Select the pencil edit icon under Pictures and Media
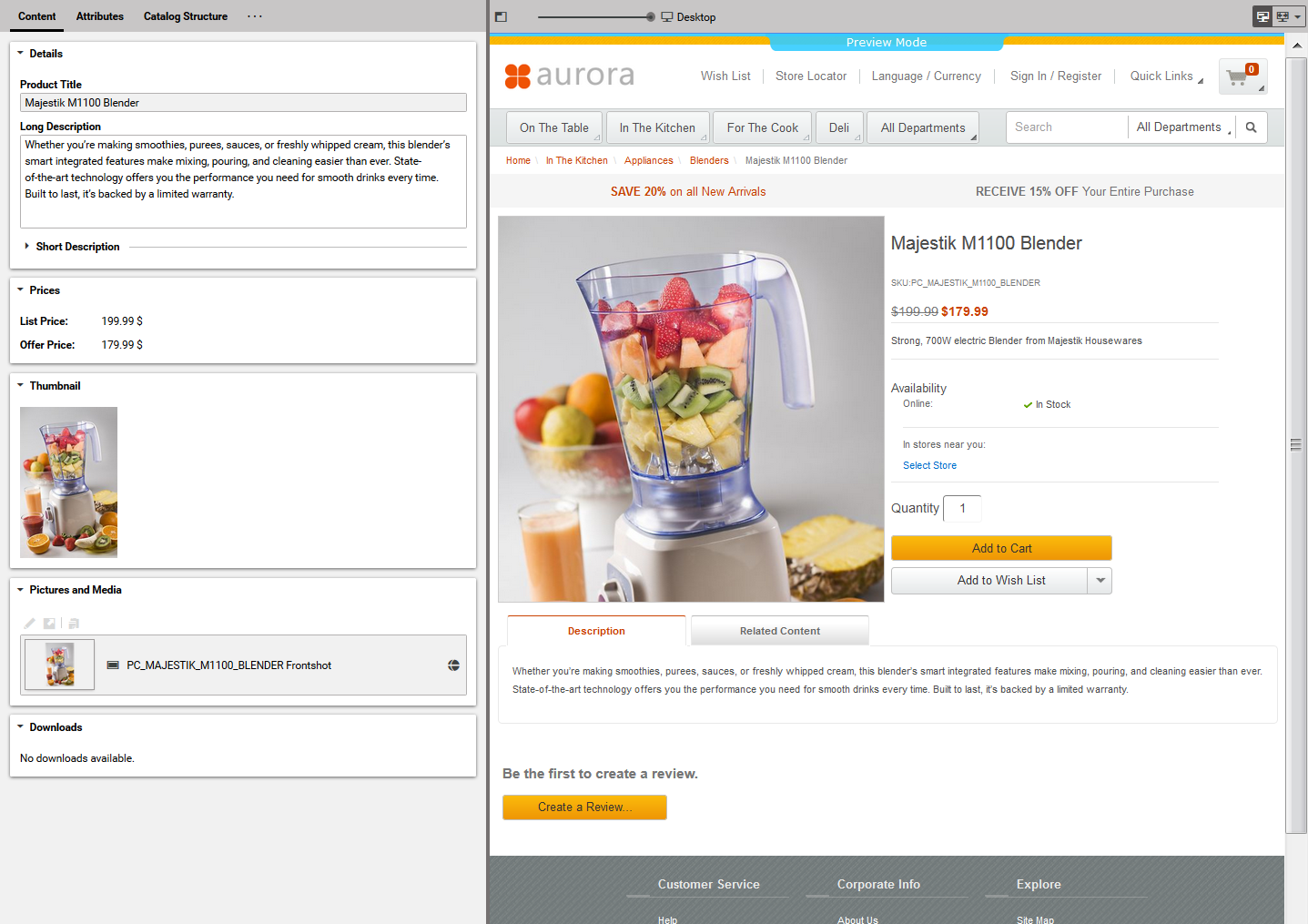The image size is (1308, 924). 29,623
